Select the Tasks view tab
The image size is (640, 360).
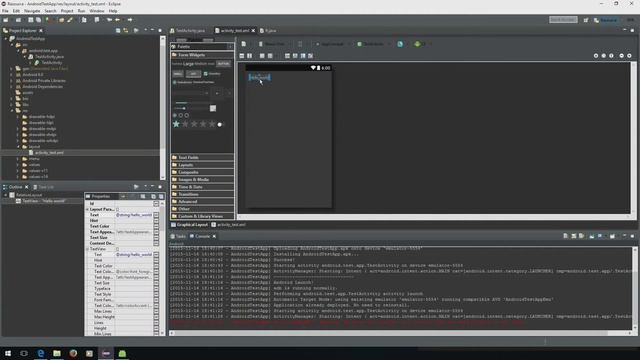click(178, 236)
